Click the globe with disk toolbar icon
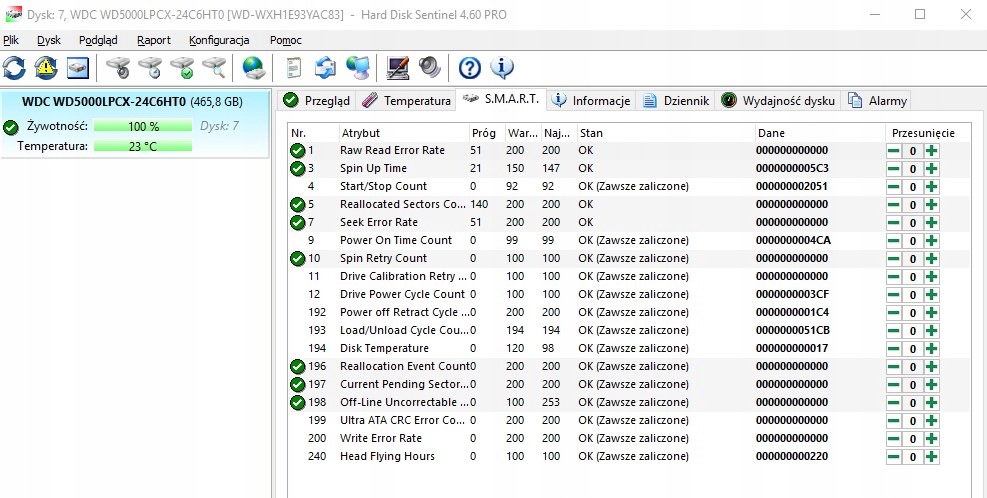 [x=254, y=67]
